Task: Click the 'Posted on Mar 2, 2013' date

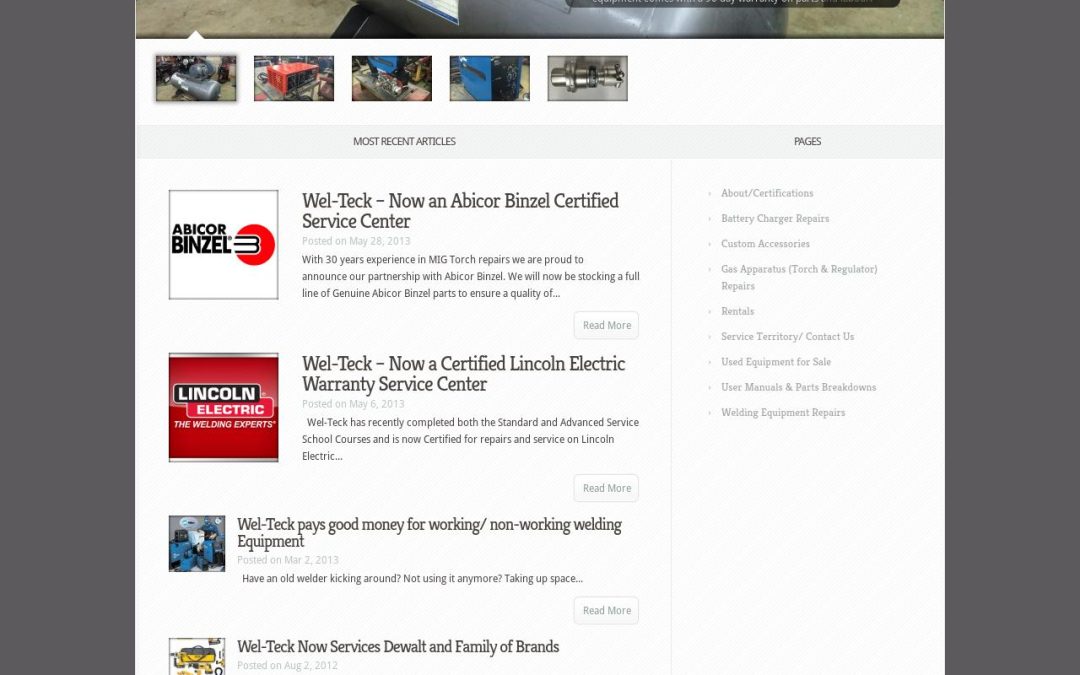Action: coord(288,560)
